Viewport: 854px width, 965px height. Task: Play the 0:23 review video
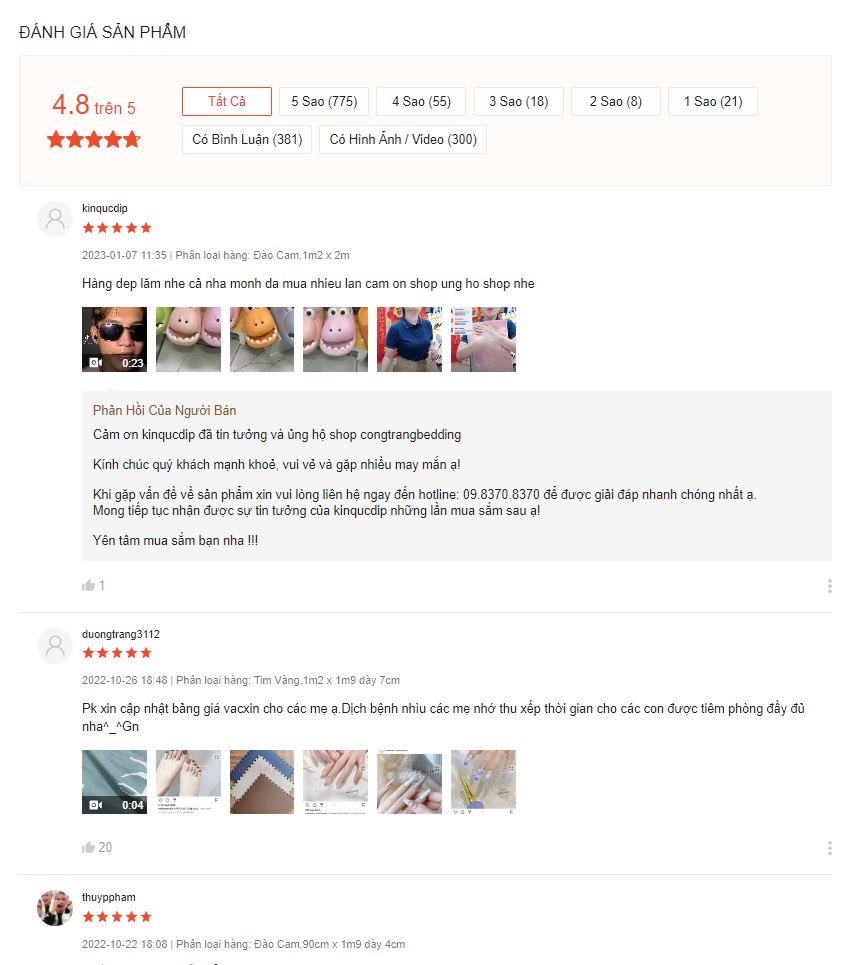click(x=114, y=339)
